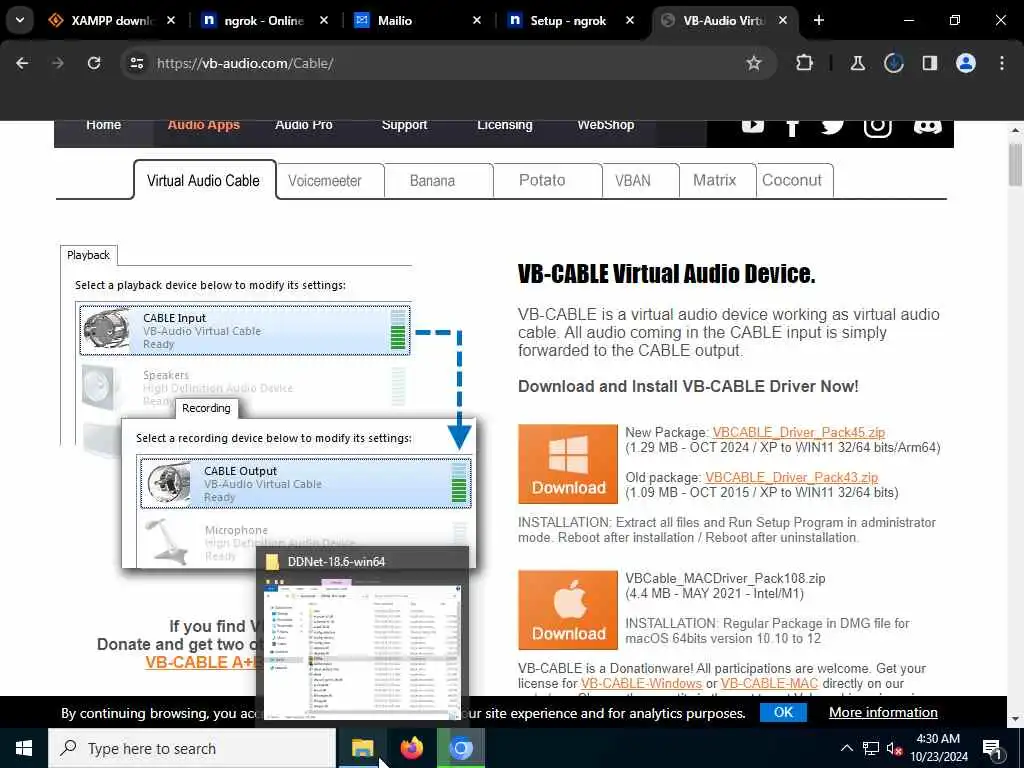Visit VB-Audio Instagram icon
The image size is (1024, 768).
877,128
